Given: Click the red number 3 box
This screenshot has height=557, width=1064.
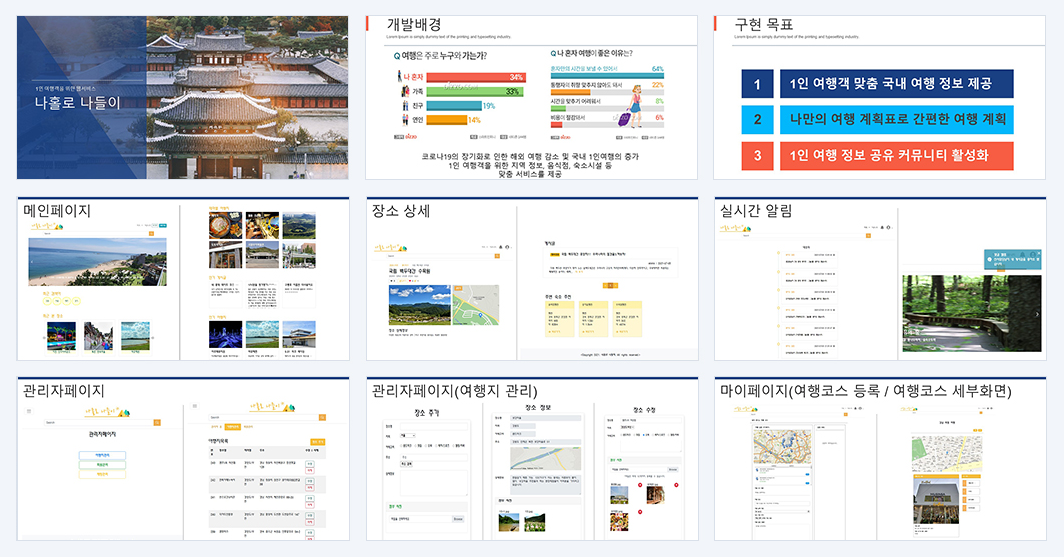Looking at the screenshot, I should (757, 155).
